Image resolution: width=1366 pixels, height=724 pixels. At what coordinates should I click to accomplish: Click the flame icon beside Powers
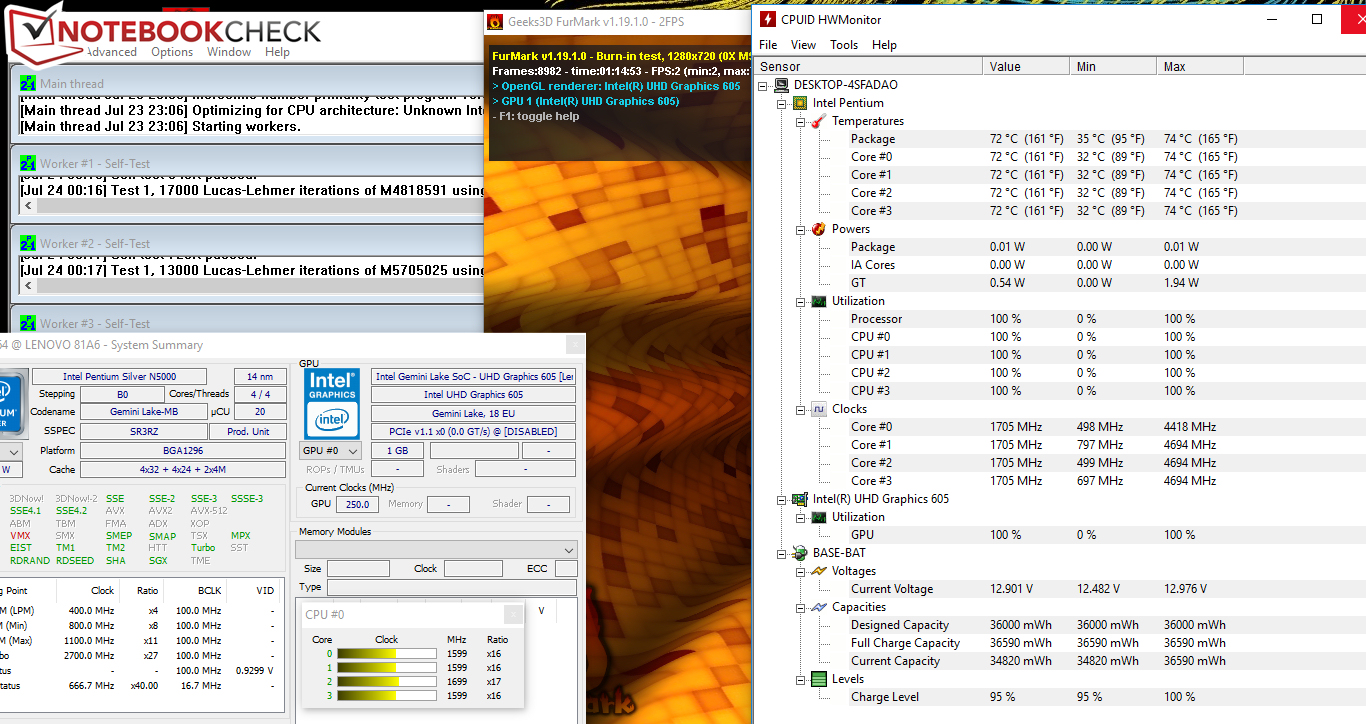click(818, 229)
